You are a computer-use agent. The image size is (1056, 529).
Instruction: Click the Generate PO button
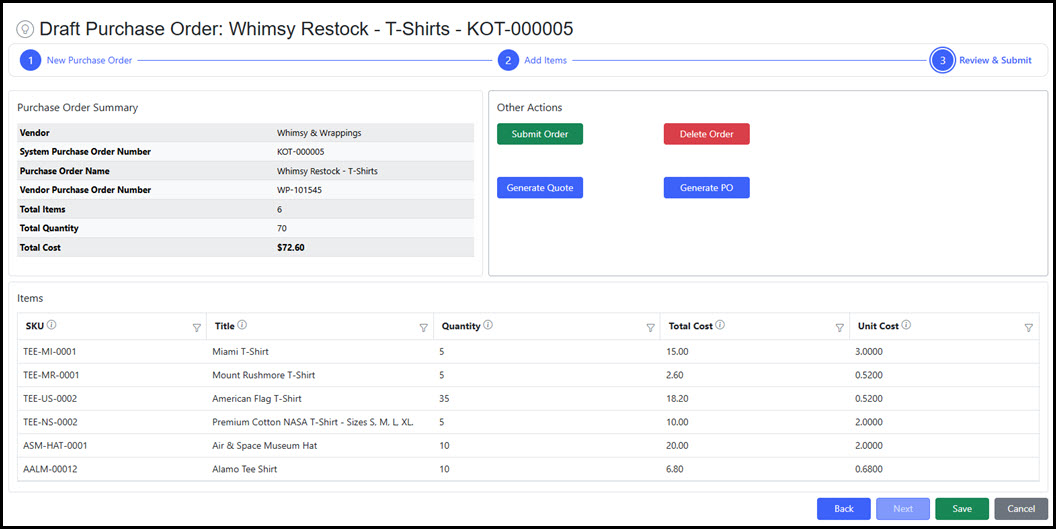[x=706, y=188]
